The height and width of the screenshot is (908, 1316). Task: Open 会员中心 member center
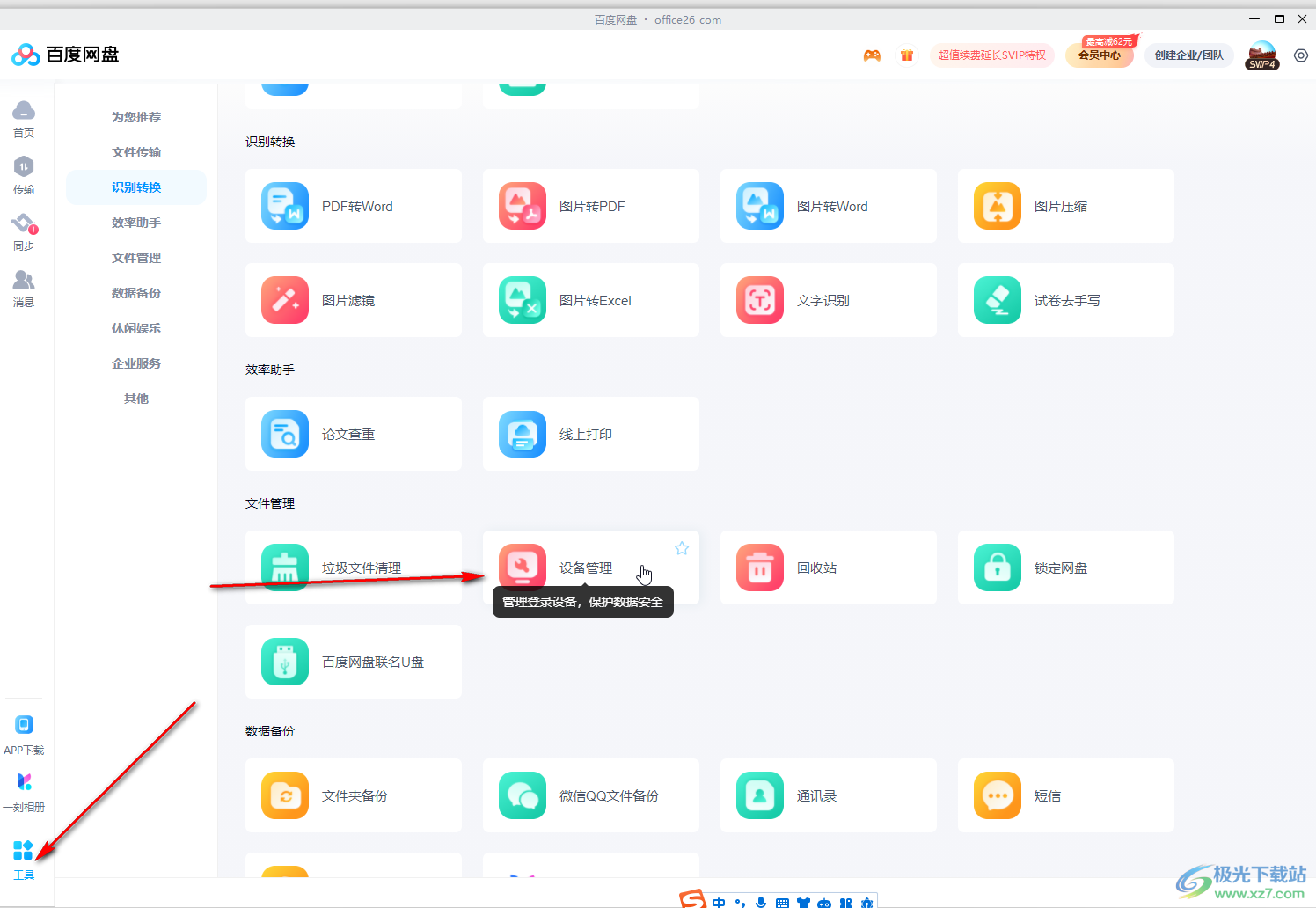click(x=1100, y=55)
